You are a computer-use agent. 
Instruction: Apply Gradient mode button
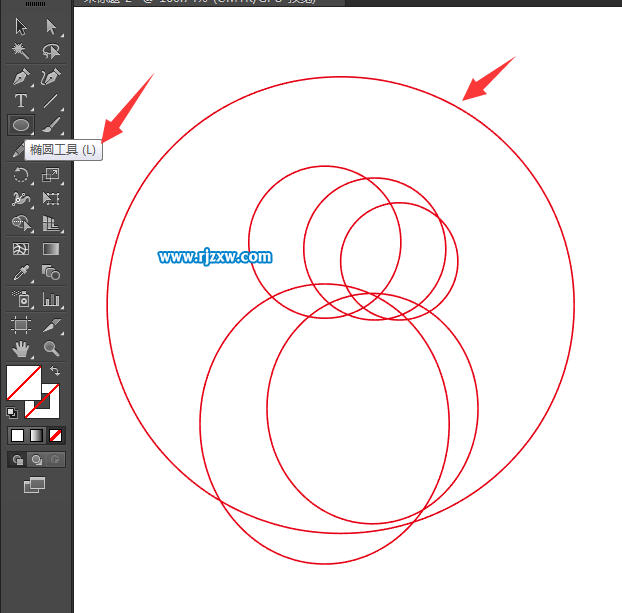pos(36,435)
